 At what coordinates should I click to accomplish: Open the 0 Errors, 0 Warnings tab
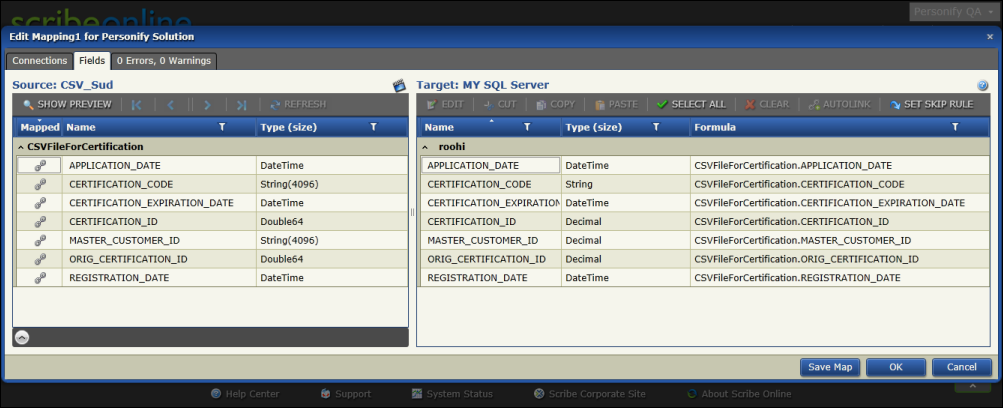point(164,61)
